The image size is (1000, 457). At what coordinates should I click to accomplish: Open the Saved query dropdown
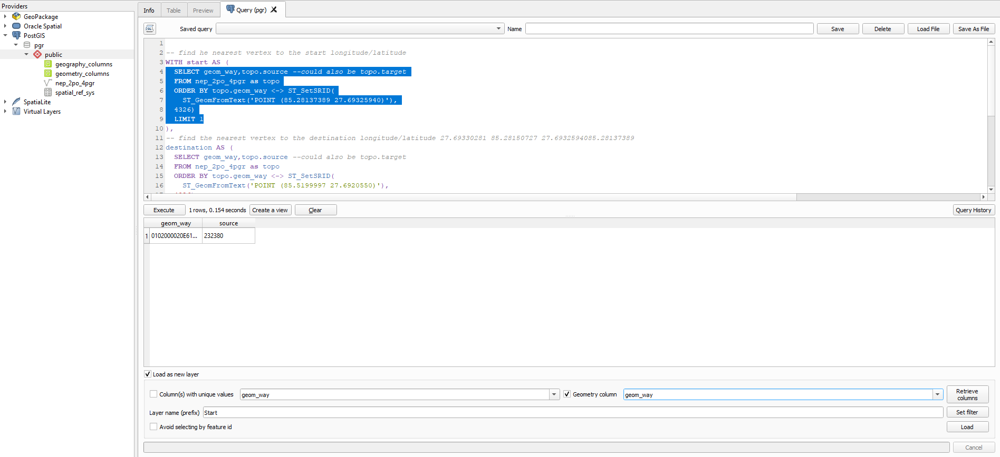tap(499, 29)
